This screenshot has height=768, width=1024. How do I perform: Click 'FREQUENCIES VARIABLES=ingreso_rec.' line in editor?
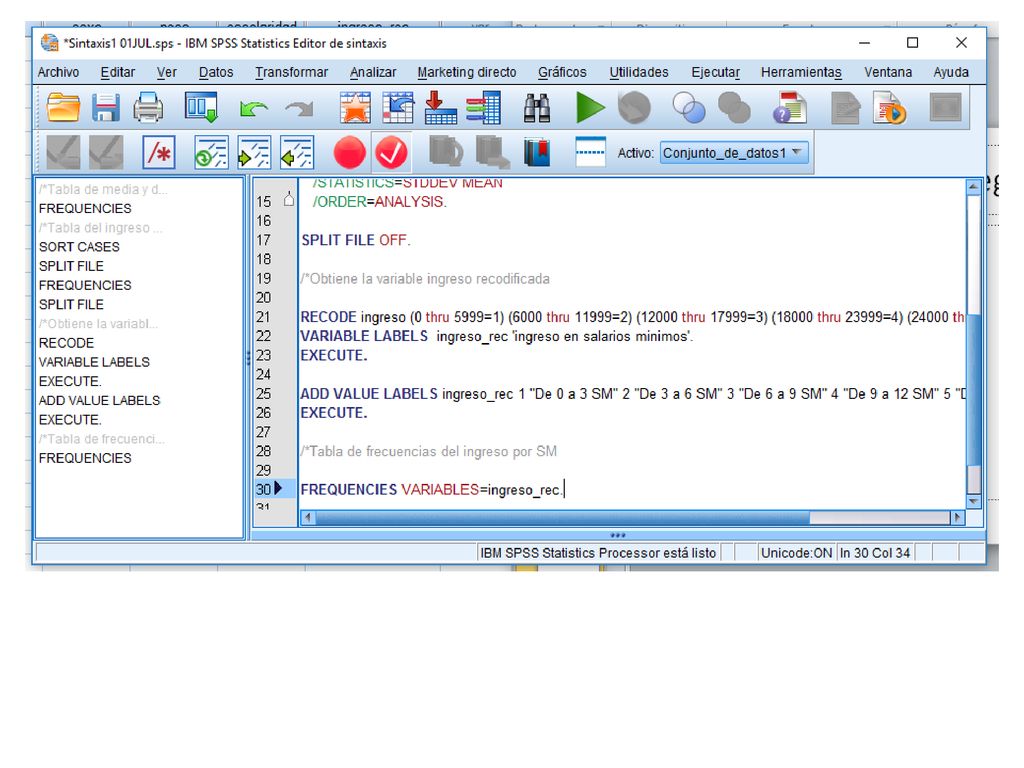pos(431,490)
